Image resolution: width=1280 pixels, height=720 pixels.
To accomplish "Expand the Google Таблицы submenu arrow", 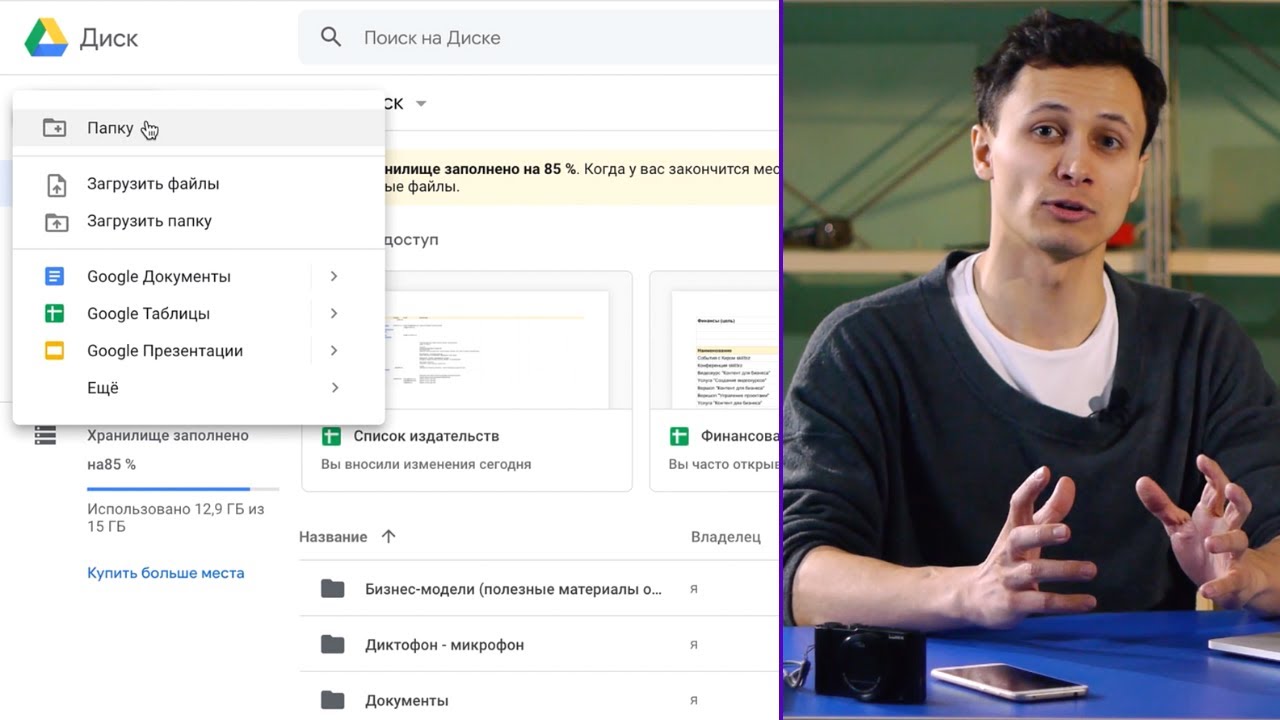I will [x=334, y=313].
